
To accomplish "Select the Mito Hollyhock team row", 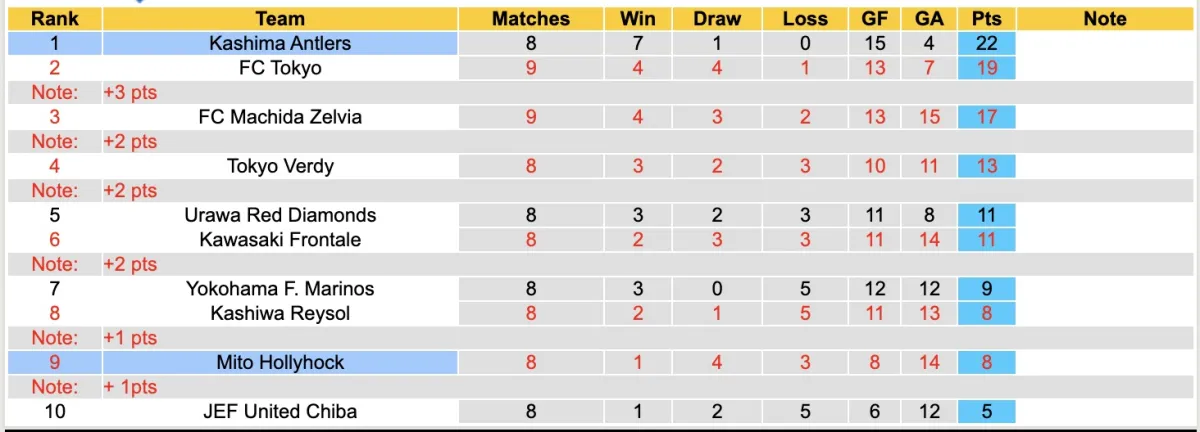I will tap(280, 362).
